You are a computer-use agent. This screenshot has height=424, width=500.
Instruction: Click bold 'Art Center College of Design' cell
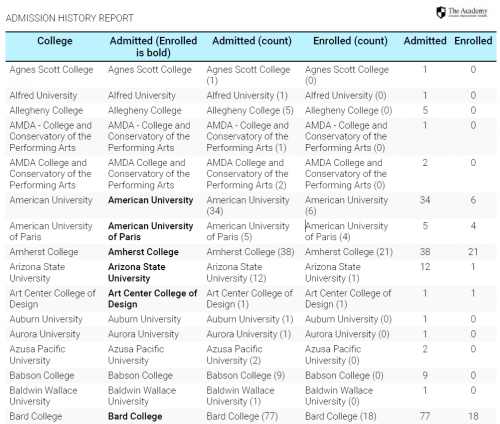(153, 299)
